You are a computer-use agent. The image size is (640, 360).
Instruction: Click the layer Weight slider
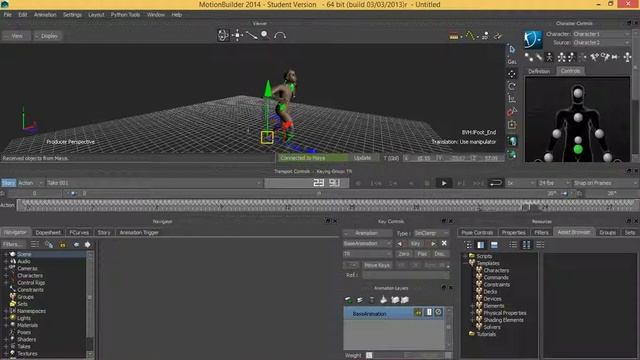click(408, 356)
